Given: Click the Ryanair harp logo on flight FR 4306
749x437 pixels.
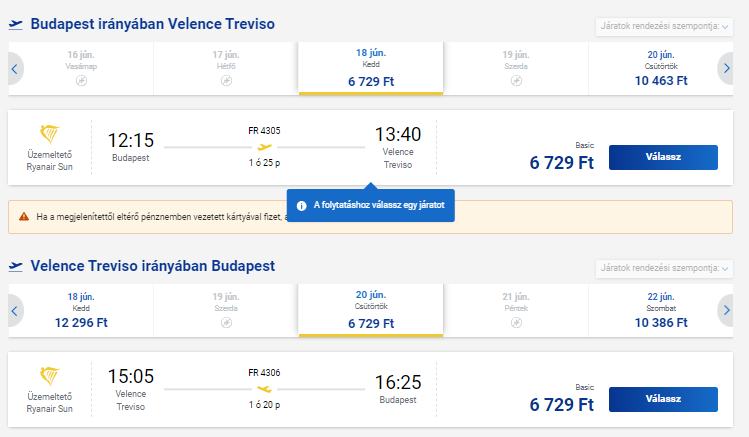Looking at the screenshot, I should pyautogui.click(x=49, y=376).
